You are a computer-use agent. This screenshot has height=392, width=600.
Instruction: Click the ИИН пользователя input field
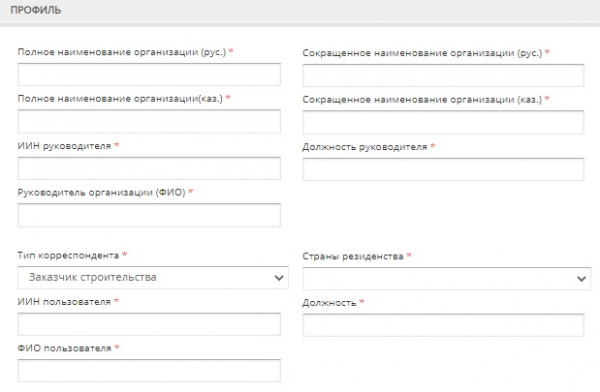[149, 324]
